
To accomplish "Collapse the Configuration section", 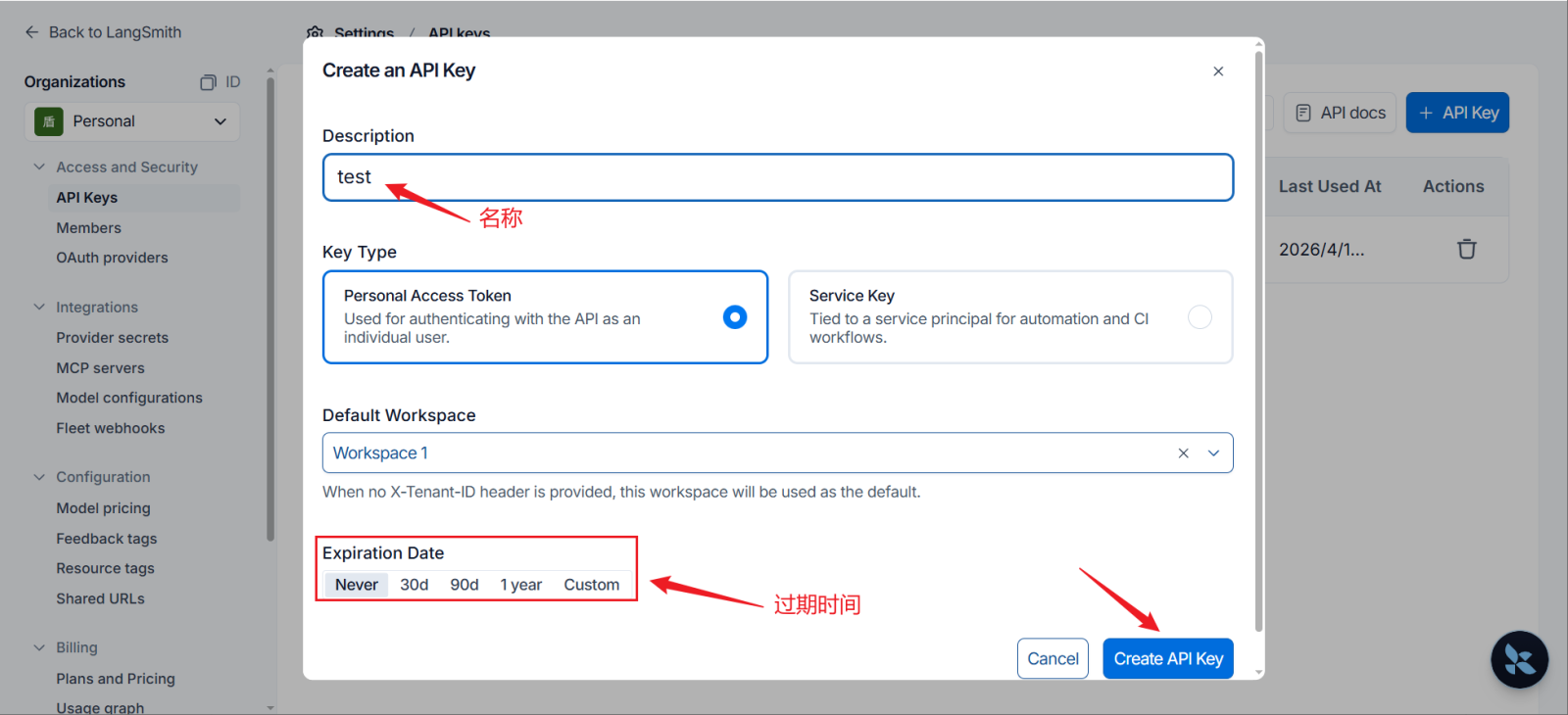I will tap(39, 477).
